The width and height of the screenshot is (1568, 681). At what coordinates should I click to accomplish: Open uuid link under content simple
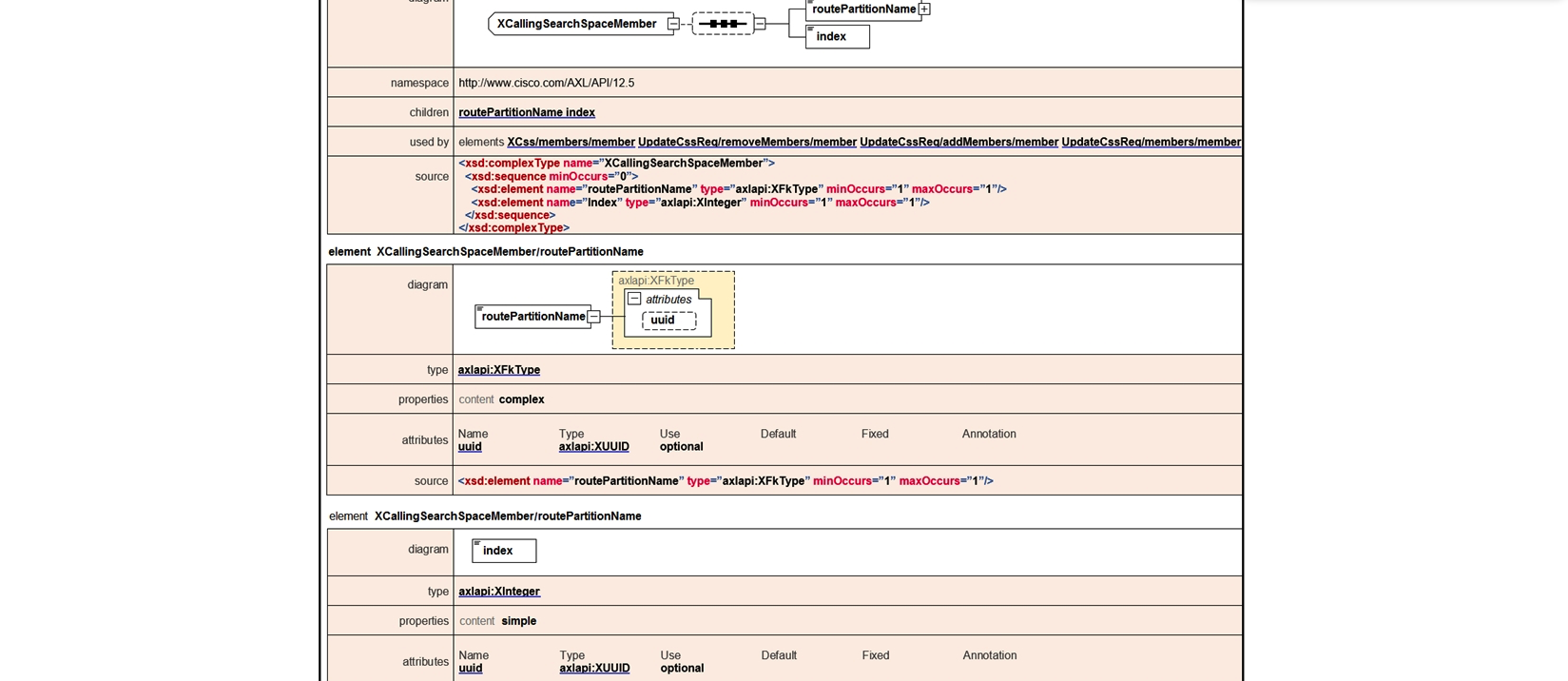point(471,669)
